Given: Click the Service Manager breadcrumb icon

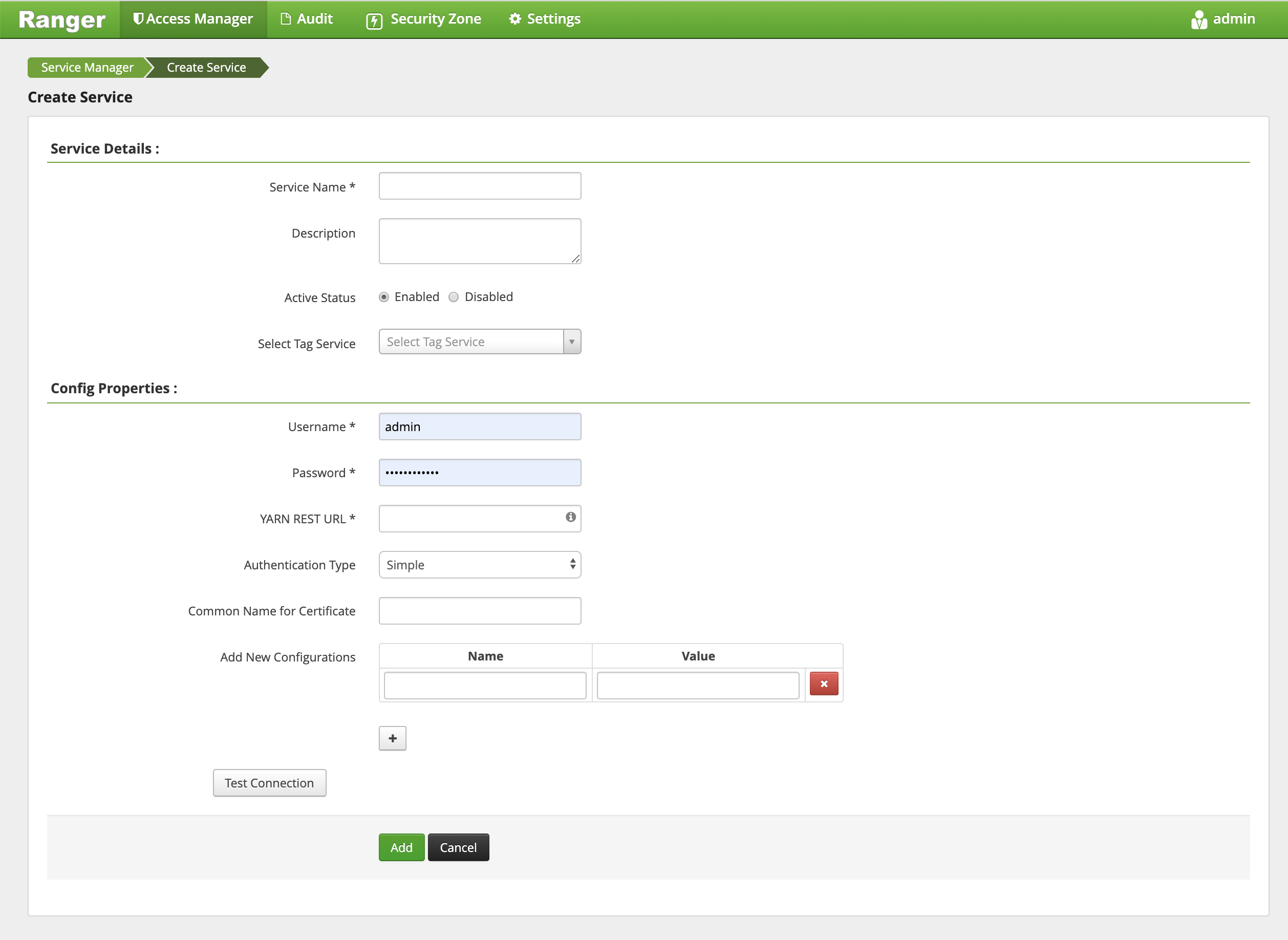Looking at the screenshot, I should pos(87,67).
